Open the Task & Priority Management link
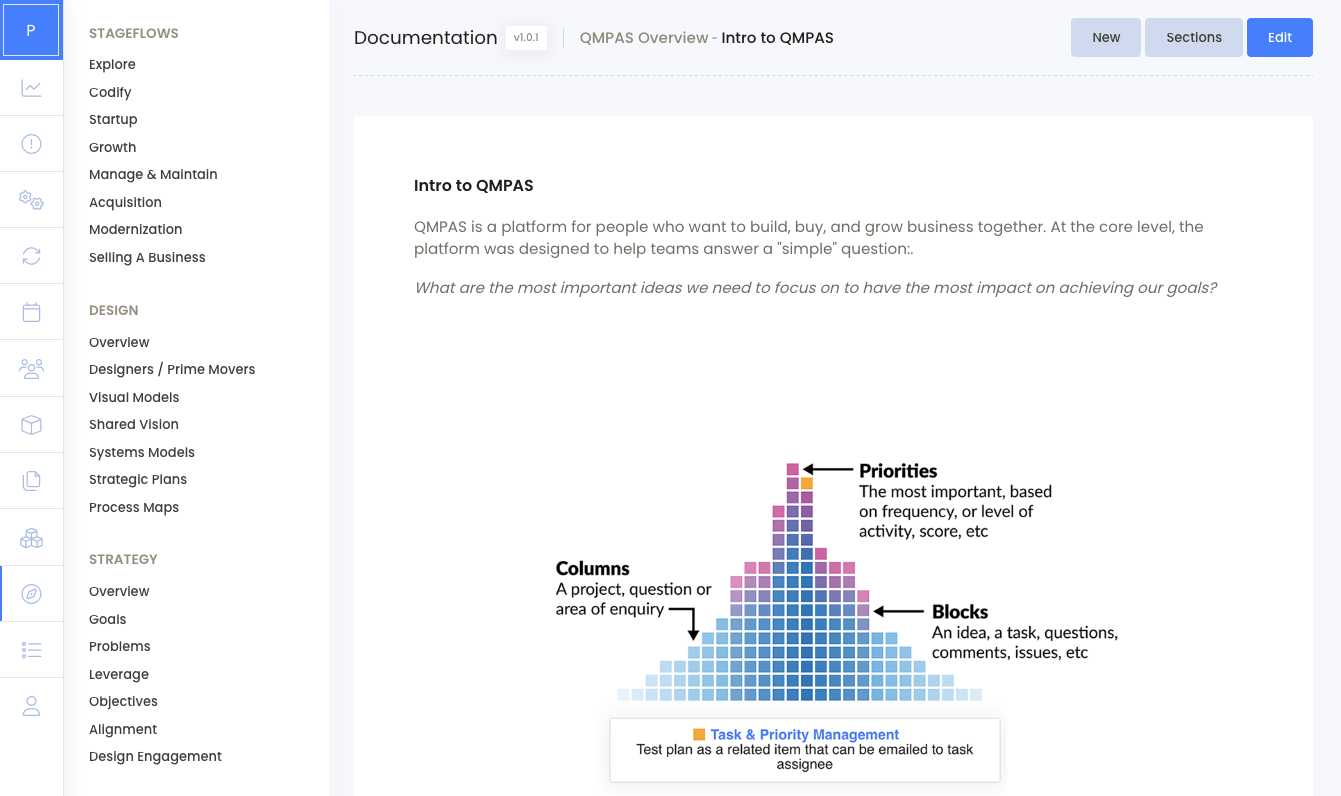The height and width of the screenshot is (796, 1341). click(805, 733)
